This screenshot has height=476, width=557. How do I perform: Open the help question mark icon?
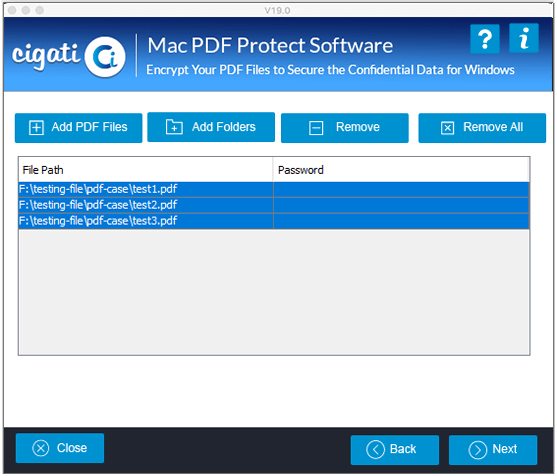click(485, 39)
